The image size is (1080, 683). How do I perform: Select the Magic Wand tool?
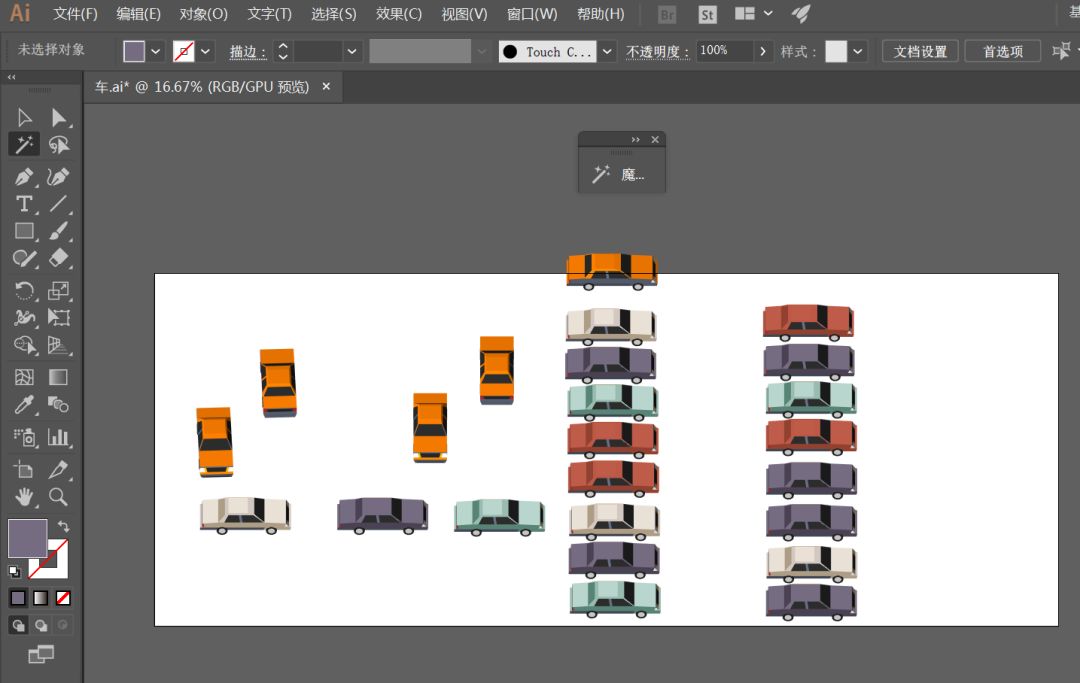coord(24,145)
